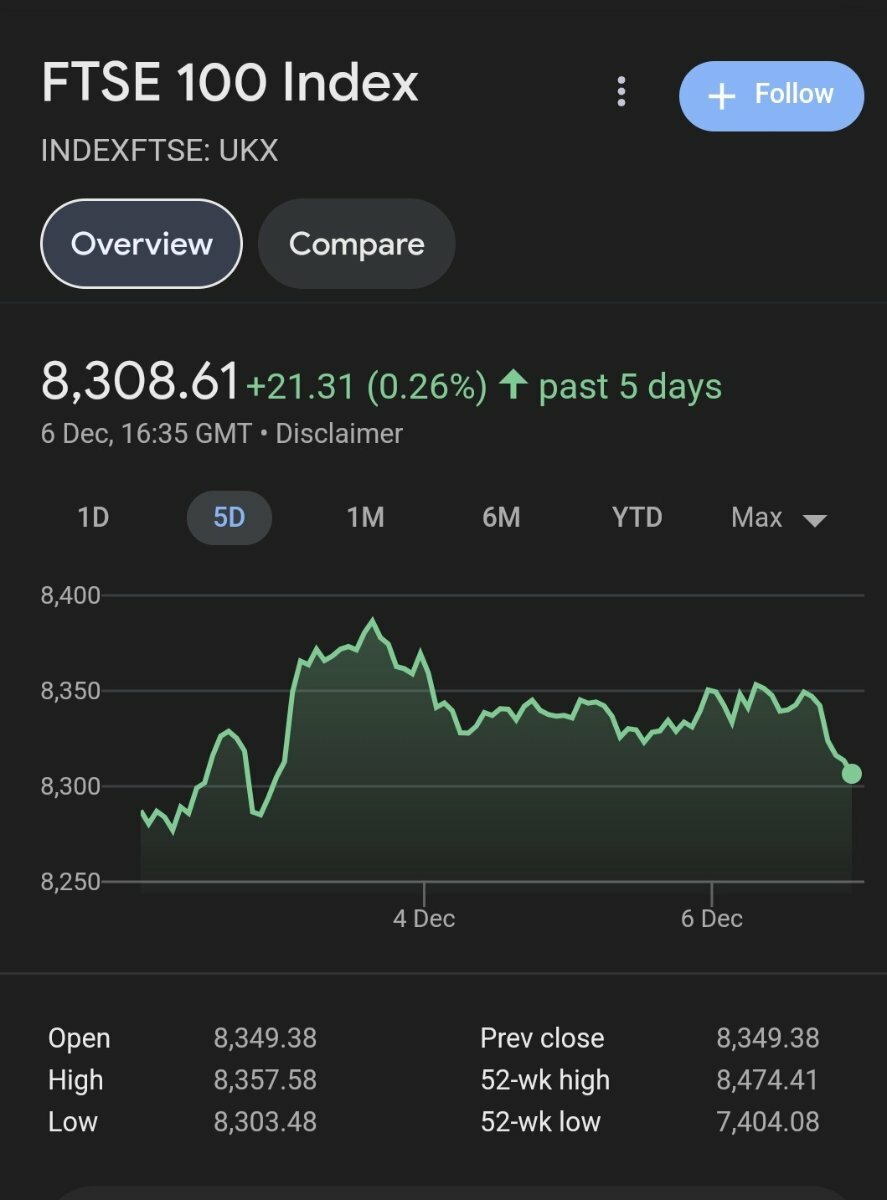Click the 4 Dec axis marker
The image size is (887, 1200).
pyautogui.click(x=424, y=918)
